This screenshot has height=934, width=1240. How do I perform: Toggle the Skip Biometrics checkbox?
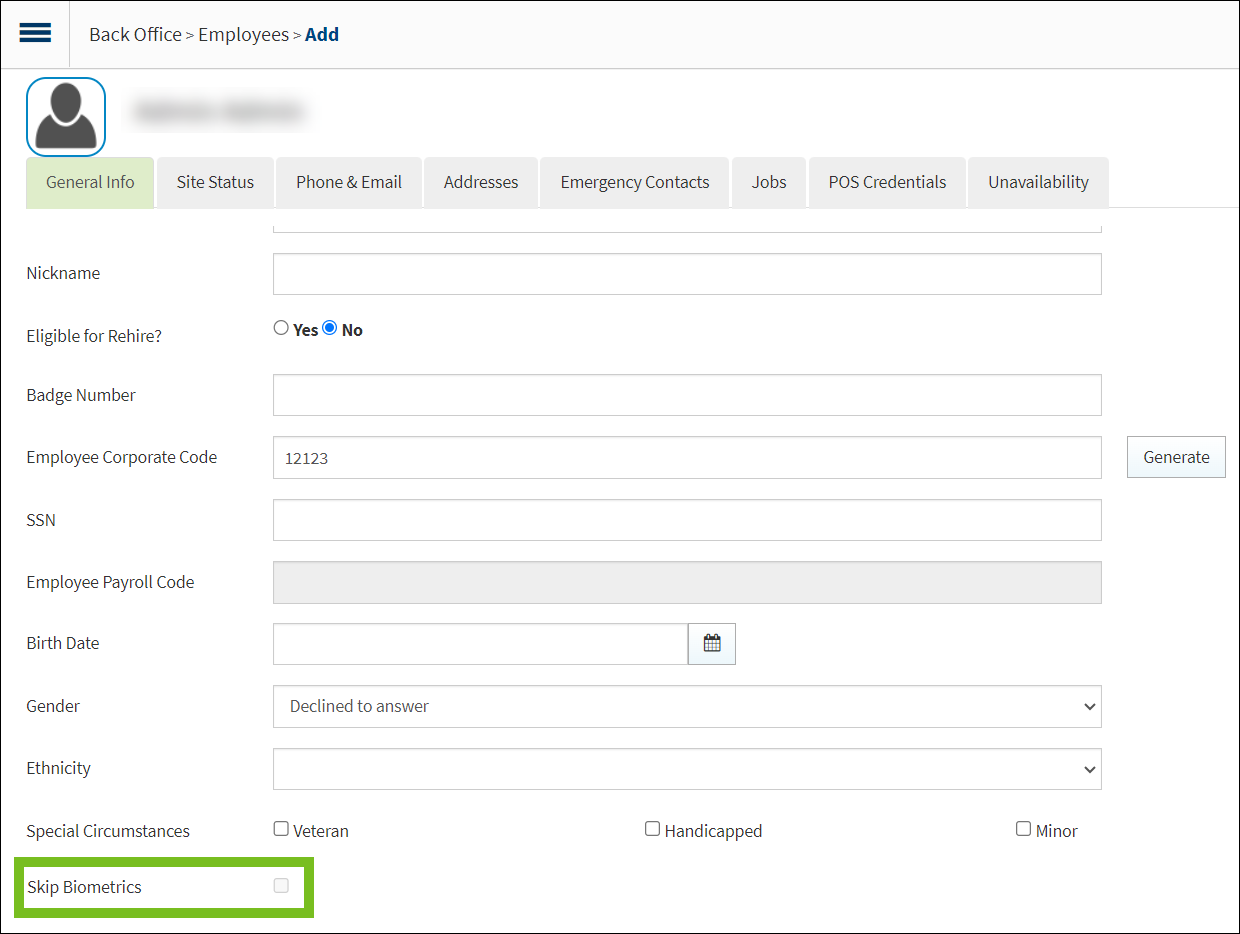click(x=281, y=885)
